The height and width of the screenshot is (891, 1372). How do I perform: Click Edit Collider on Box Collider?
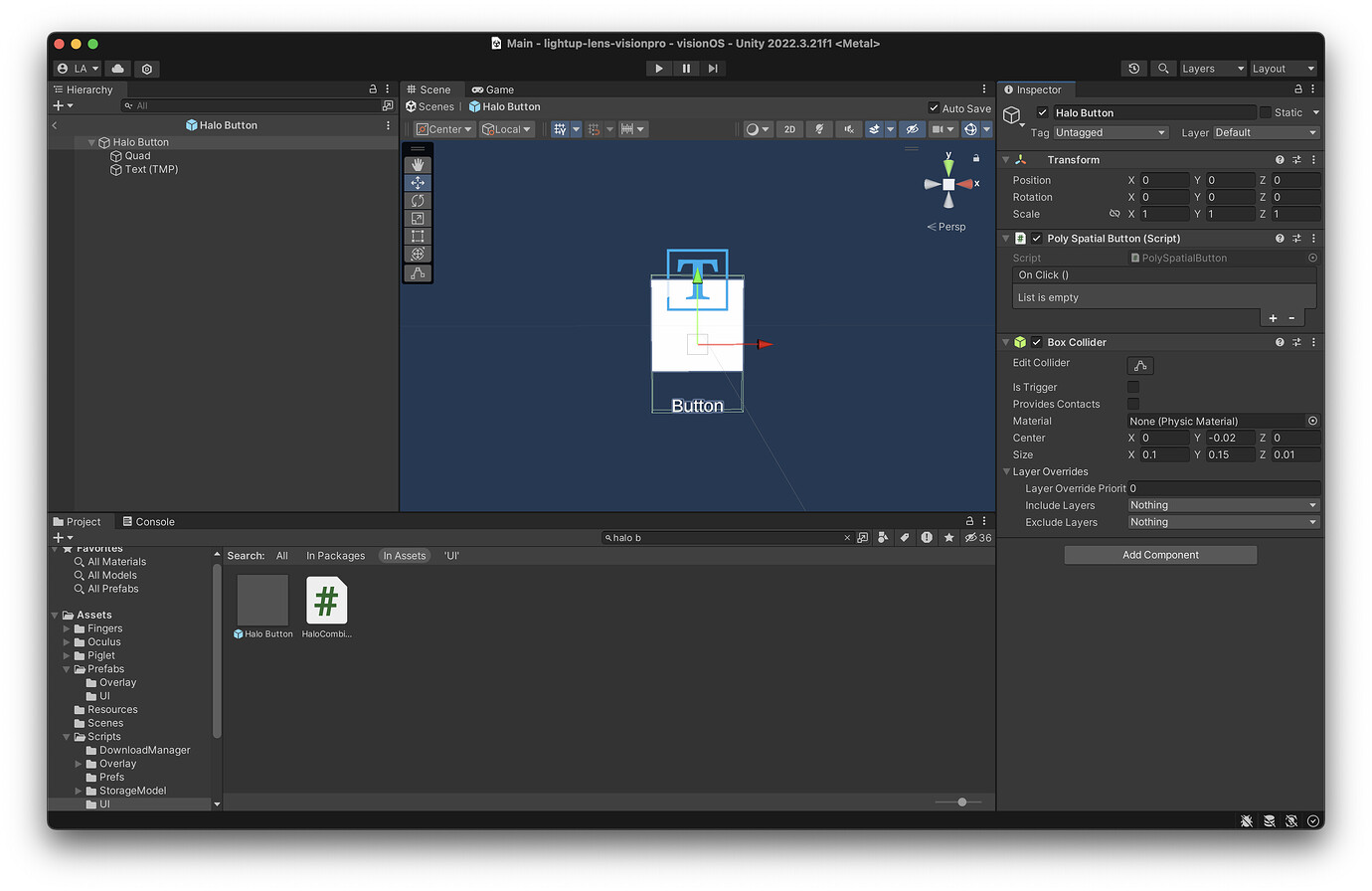pyautogui.click(x=1139, y=365)
